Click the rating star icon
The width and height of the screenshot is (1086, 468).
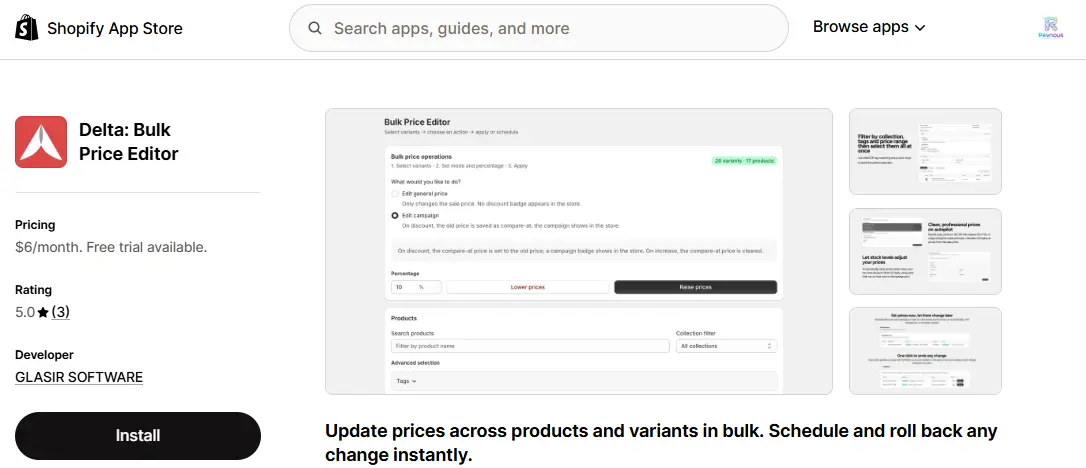[x=43, y=313]
